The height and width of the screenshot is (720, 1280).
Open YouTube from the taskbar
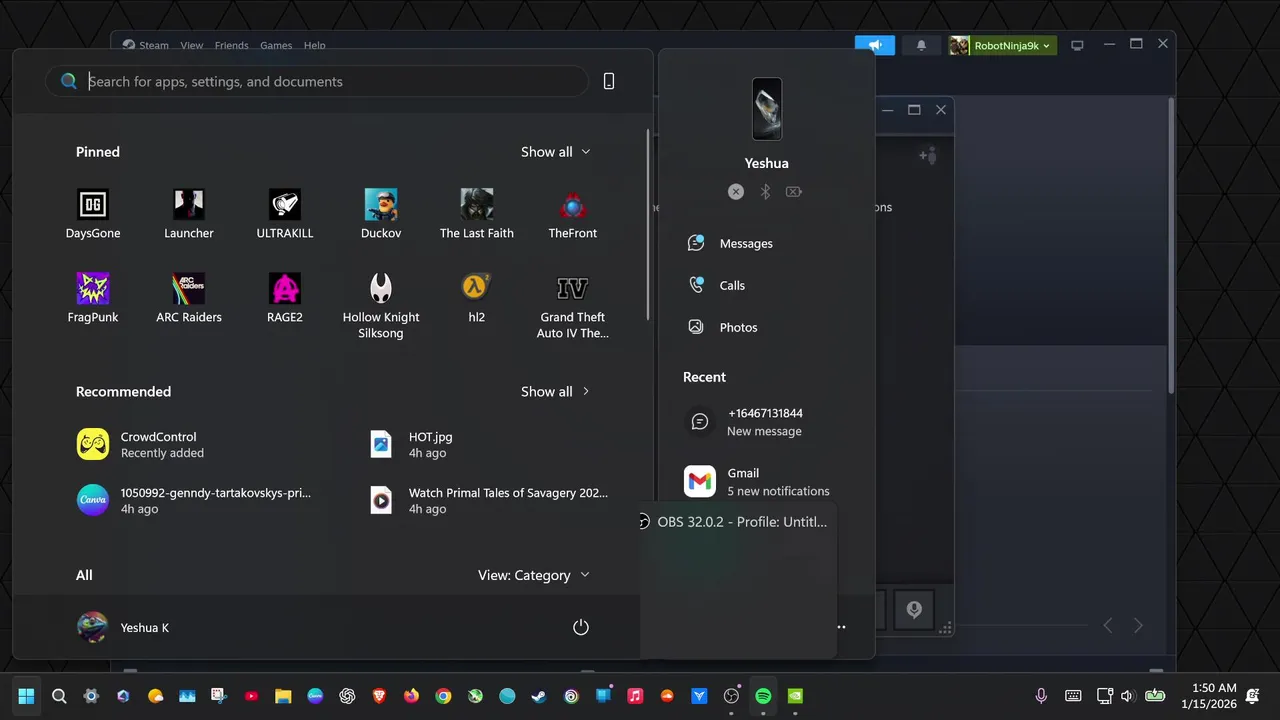(x=251, y=696)
